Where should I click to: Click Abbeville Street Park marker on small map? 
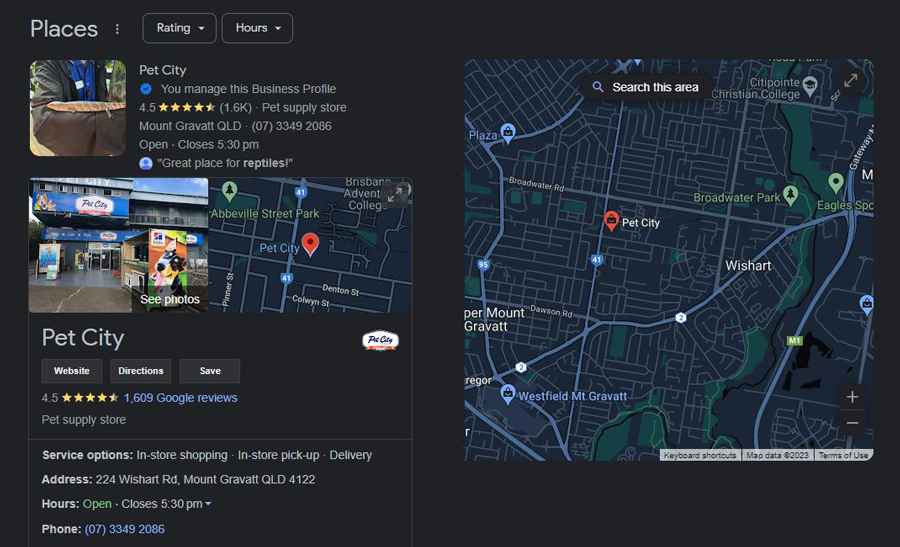coord(230,190)
